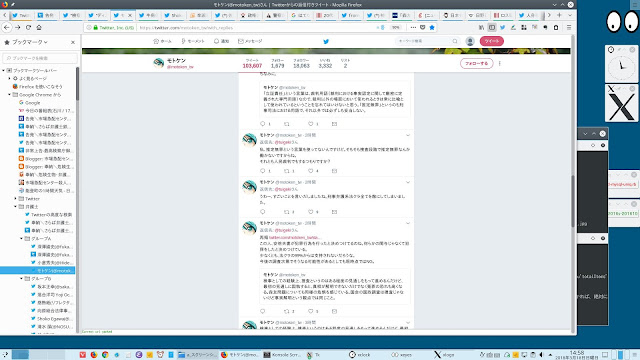Viewport: 640px width, 360px height.
Task: Open Twitter ホーム navigation link
Action: (x=162, y=41)
